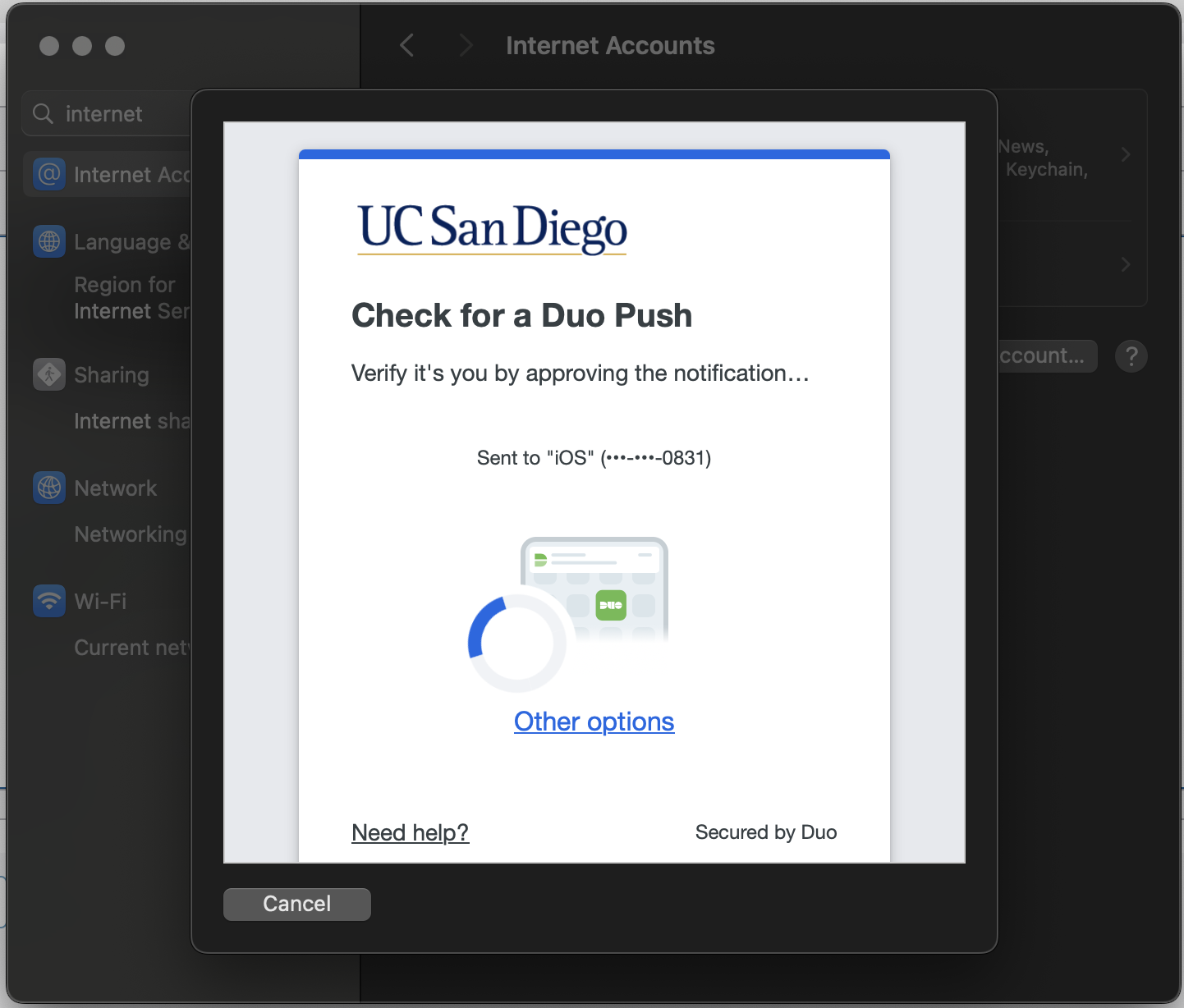Go forward with the right chevron

466,45
